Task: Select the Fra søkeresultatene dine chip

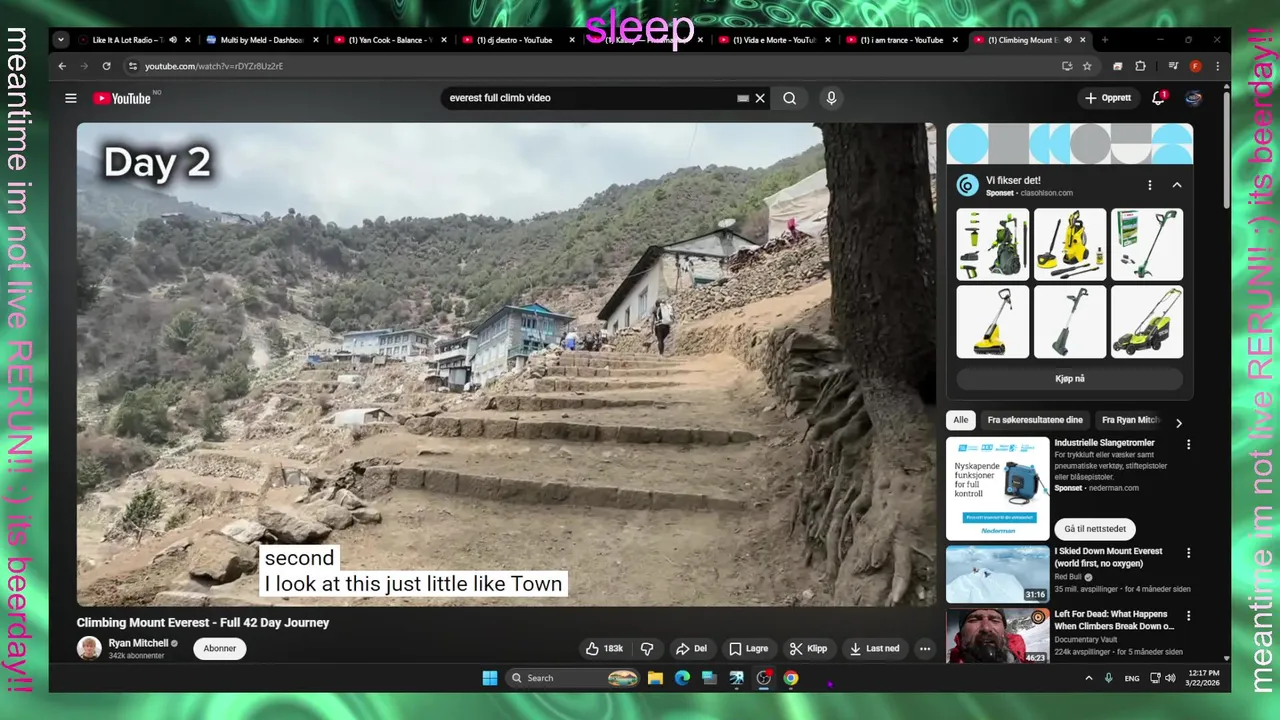Action: point(1035,420)
